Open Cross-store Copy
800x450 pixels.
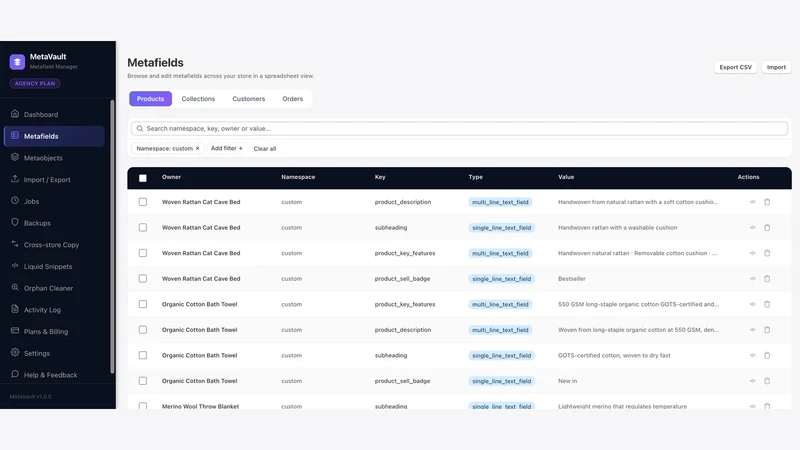tap(54, 244)
